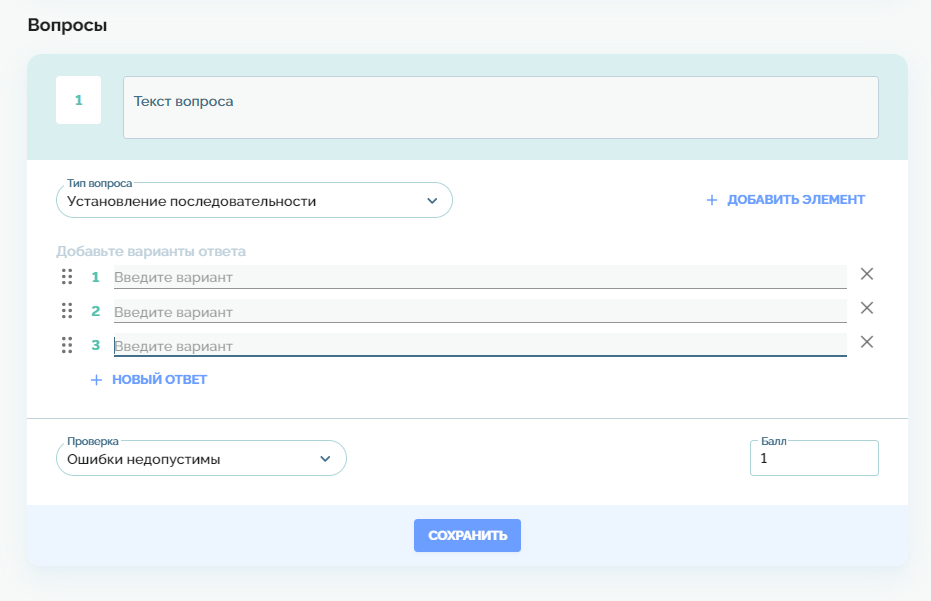Click the chevron in Установление последовательности selector

[432, 201]
